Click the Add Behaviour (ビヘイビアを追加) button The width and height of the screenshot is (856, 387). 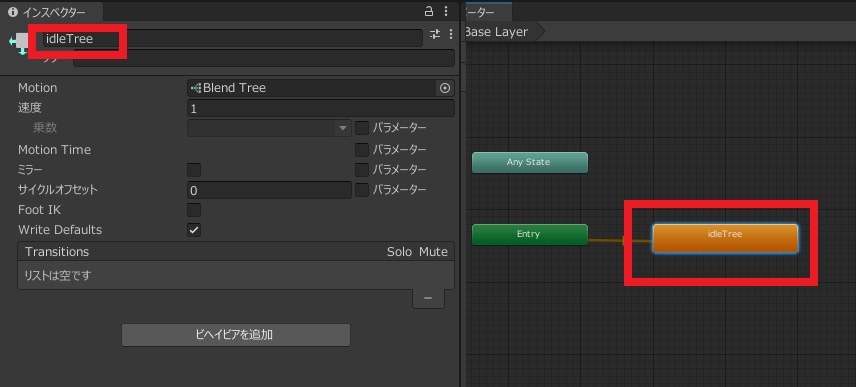[x=236, y=335]
